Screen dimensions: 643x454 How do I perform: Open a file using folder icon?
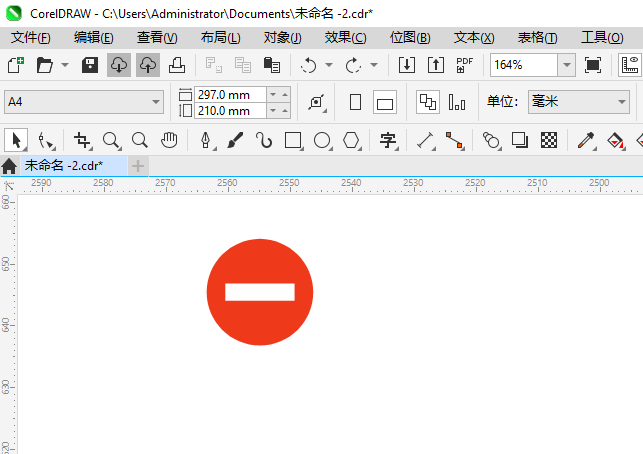coord(44,65)
